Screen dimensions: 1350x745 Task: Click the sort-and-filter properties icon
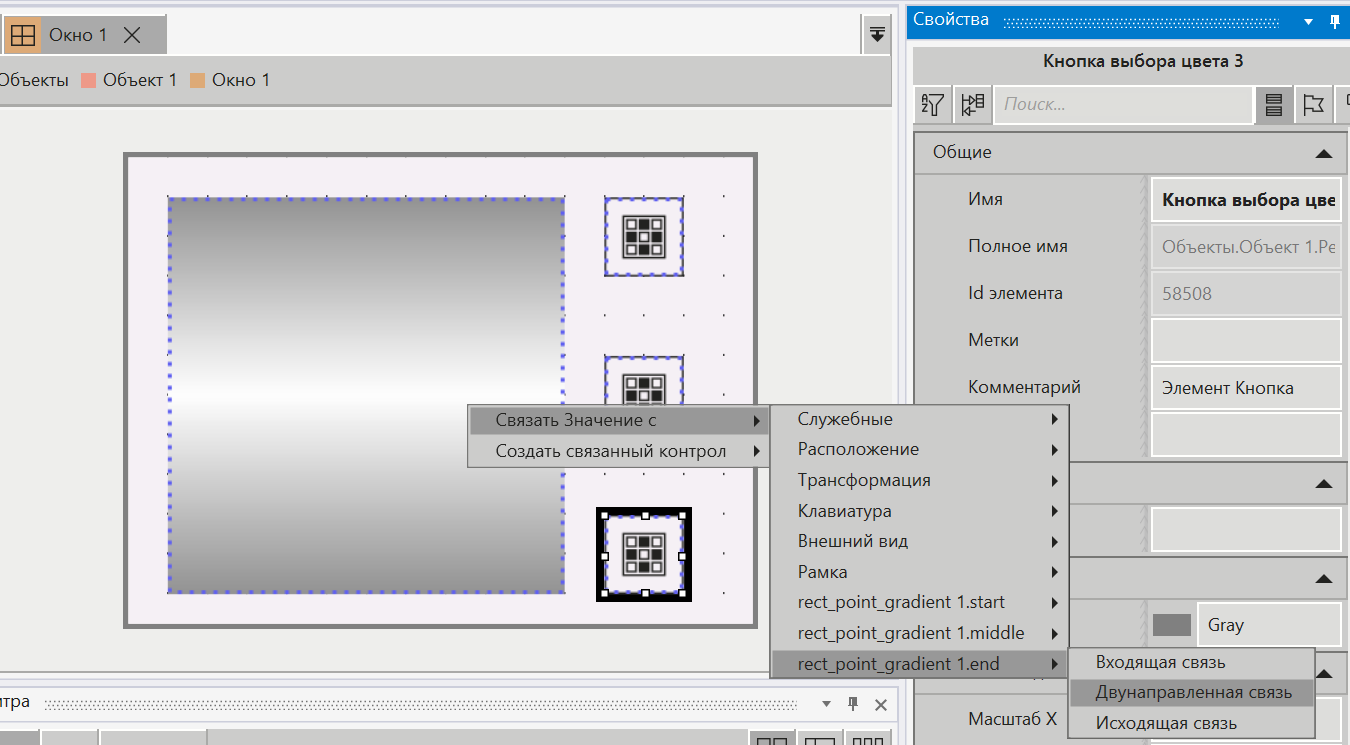tap(933, 104)
